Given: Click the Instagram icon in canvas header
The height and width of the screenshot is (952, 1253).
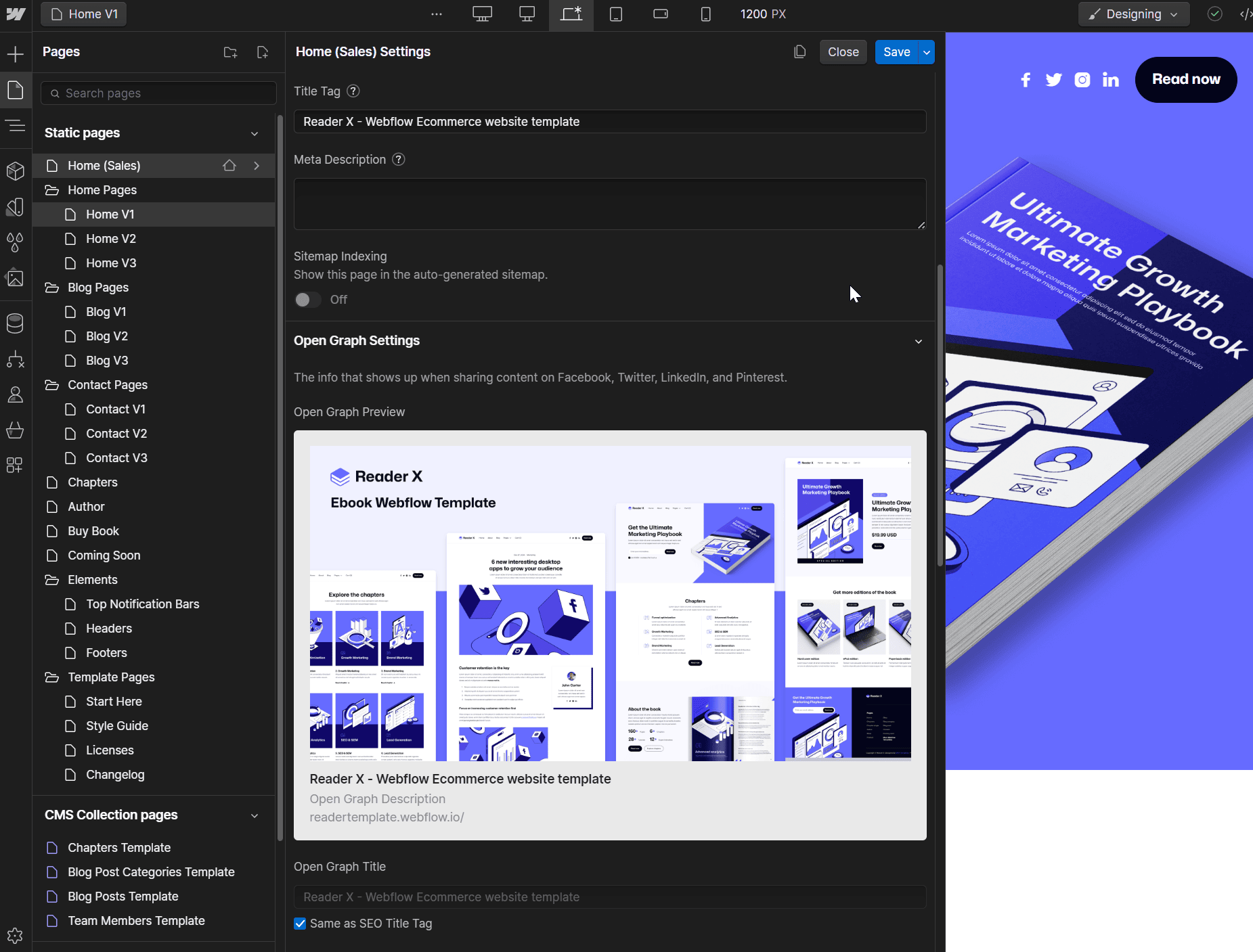Looking at the screenshot, I should point(1082,80).
